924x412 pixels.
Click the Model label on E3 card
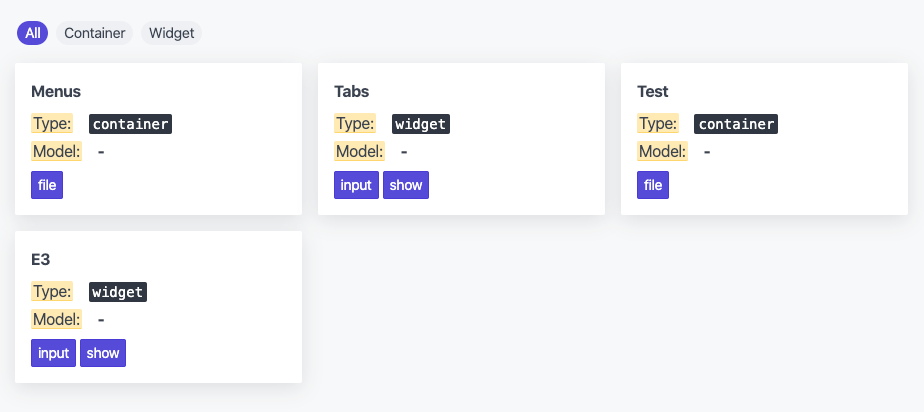[57, 319]
